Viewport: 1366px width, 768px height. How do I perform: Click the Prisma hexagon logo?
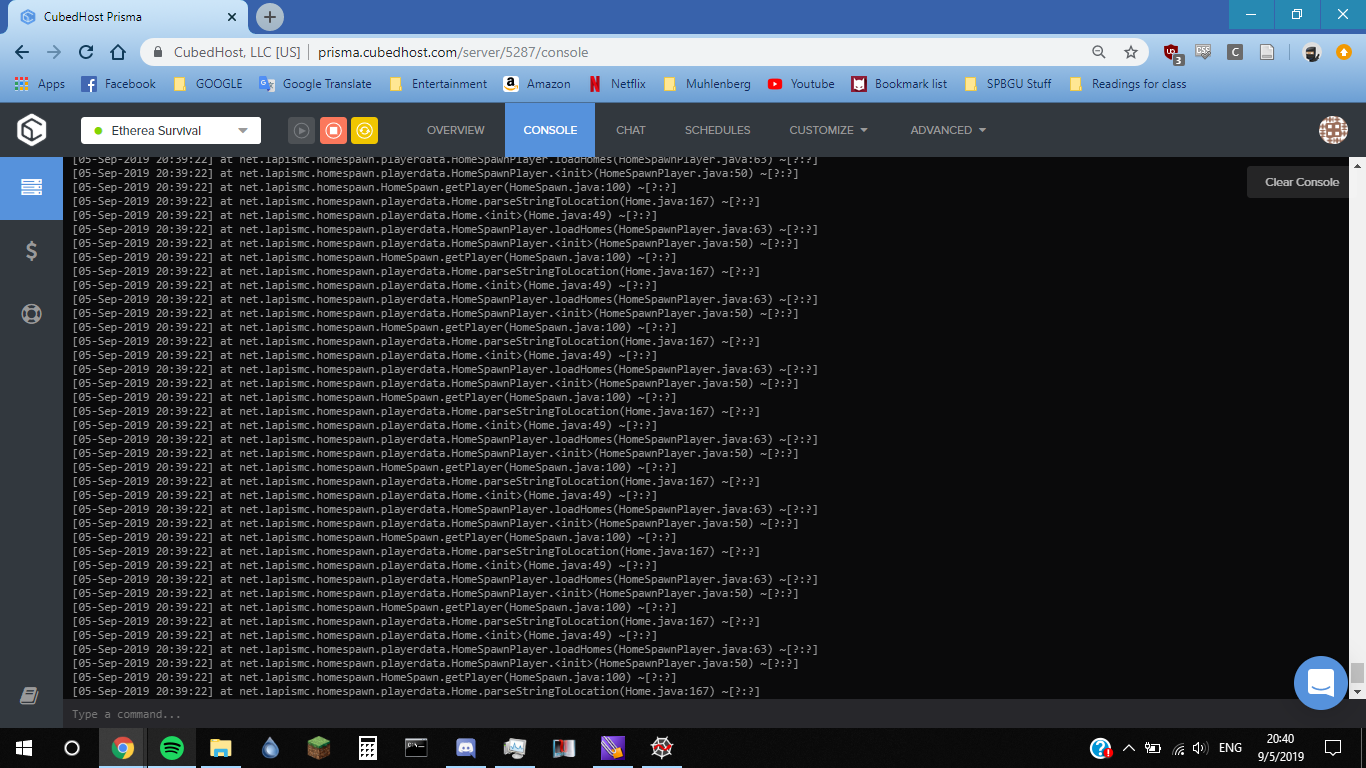[x=30, y=129]
